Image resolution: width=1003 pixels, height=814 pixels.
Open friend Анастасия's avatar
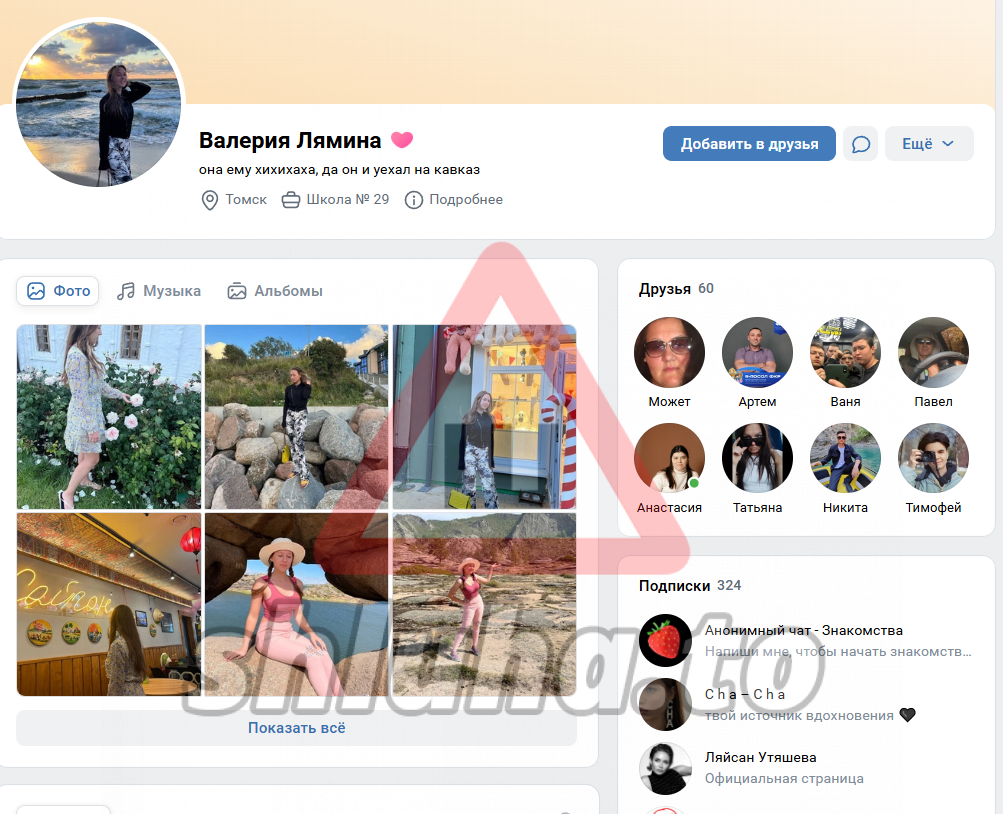coord(669,459)
